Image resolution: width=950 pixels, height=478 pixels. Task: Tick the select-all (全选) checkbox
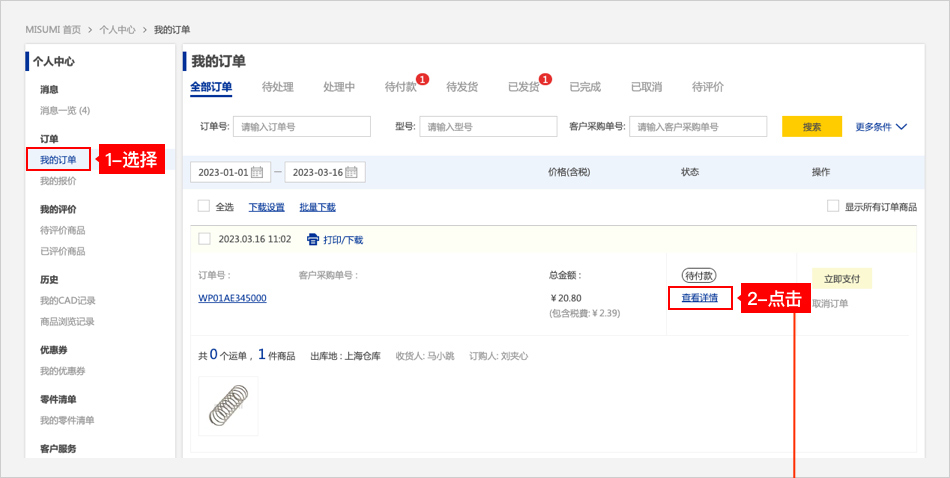[x=204, y=206]
